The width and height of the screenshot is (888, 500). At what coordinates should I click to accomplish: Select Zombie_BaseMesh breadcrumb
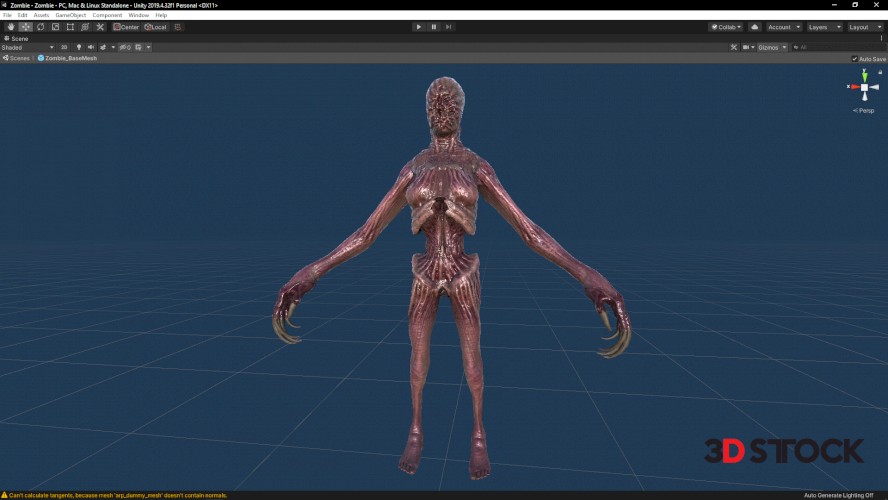coord(67,58)
